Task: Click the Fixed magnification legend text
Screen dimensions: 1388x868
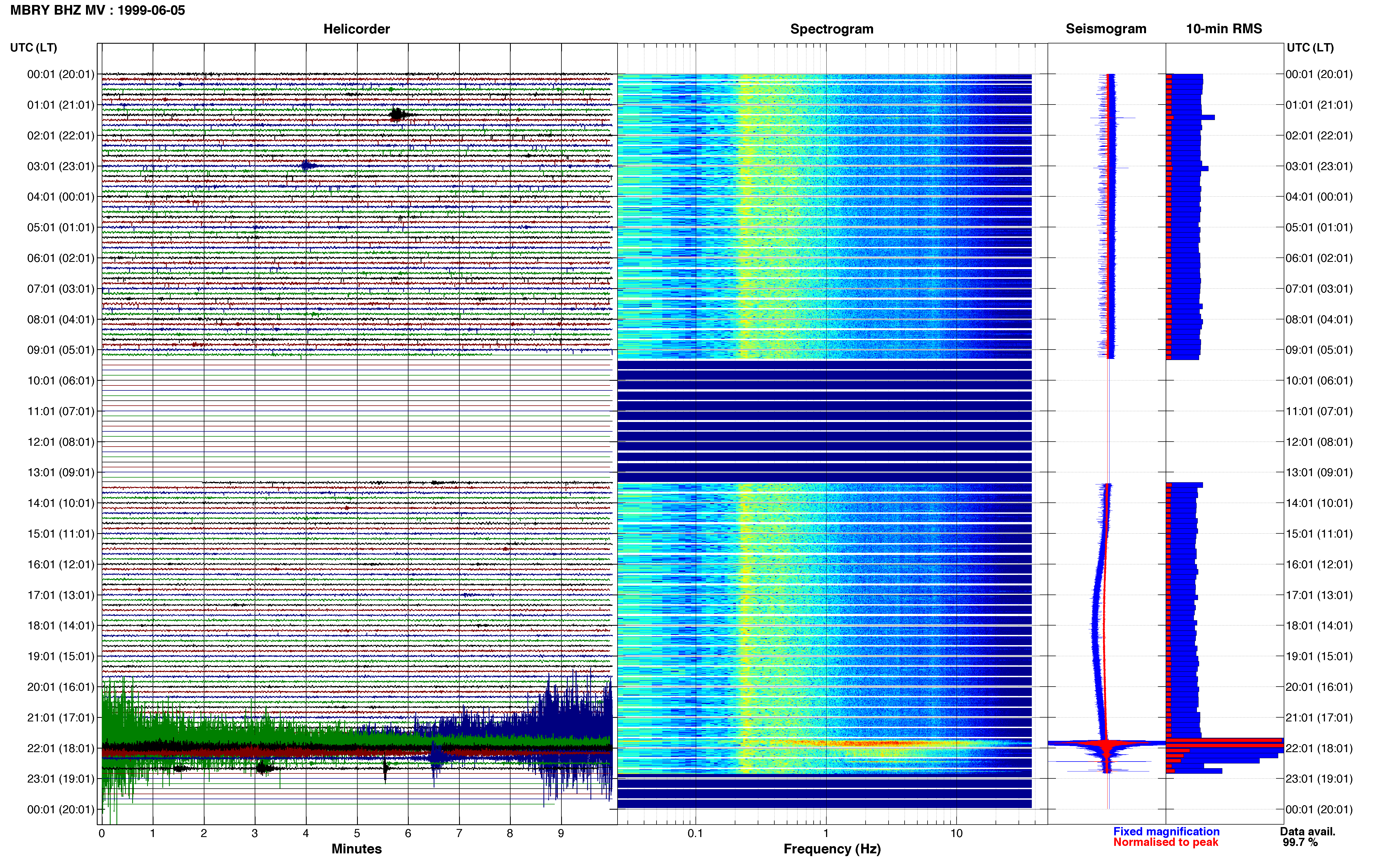Action: point(1166,832)
